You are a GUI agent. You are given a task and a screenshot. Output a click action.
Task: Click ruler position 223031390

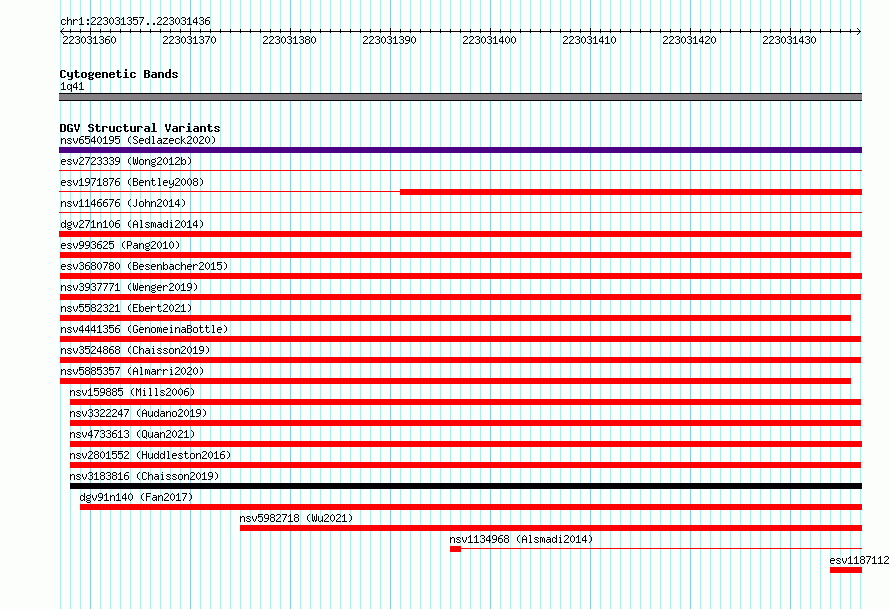pos(389,40)
